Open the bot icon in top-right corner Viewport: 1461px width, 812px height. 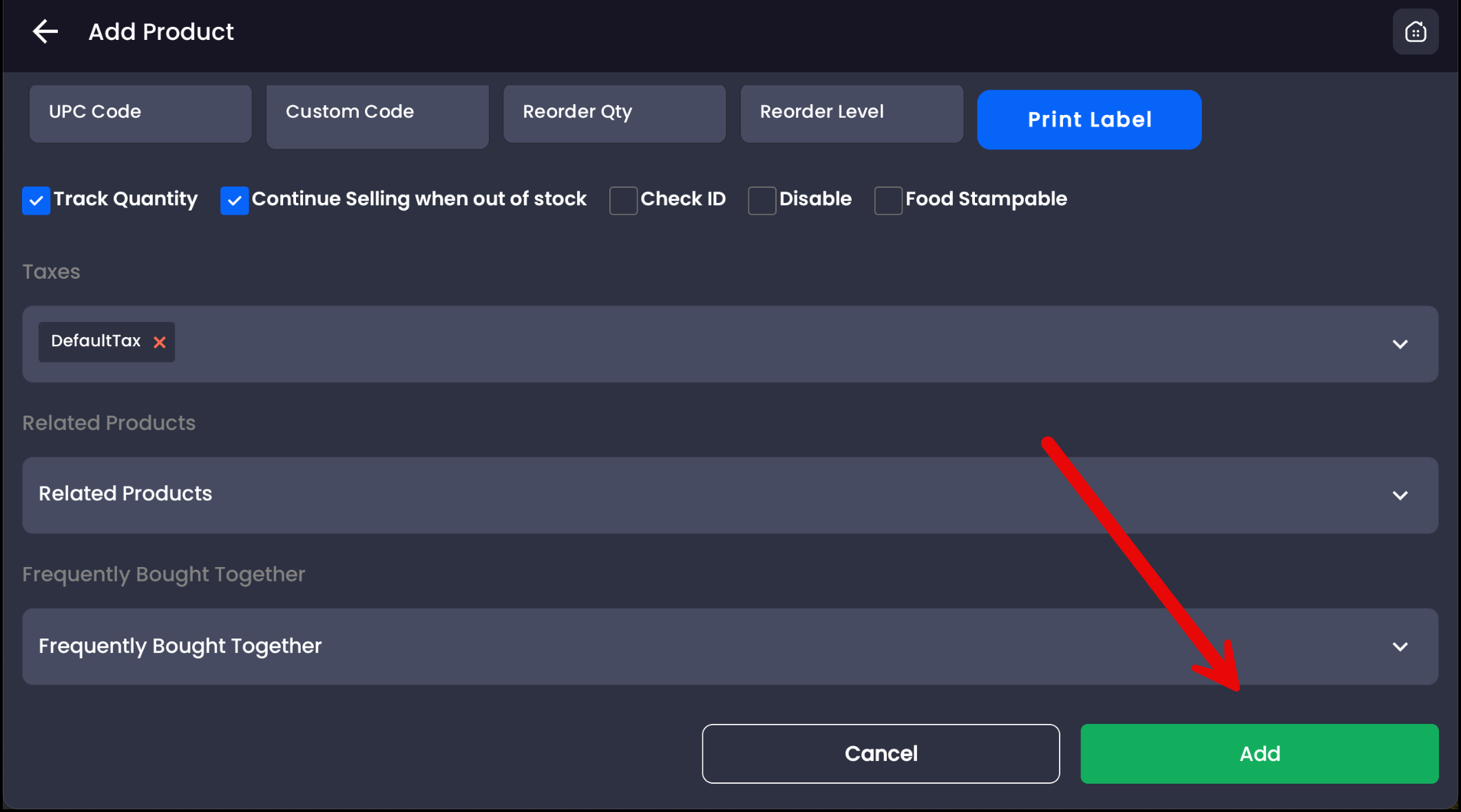pos(1415,32)
